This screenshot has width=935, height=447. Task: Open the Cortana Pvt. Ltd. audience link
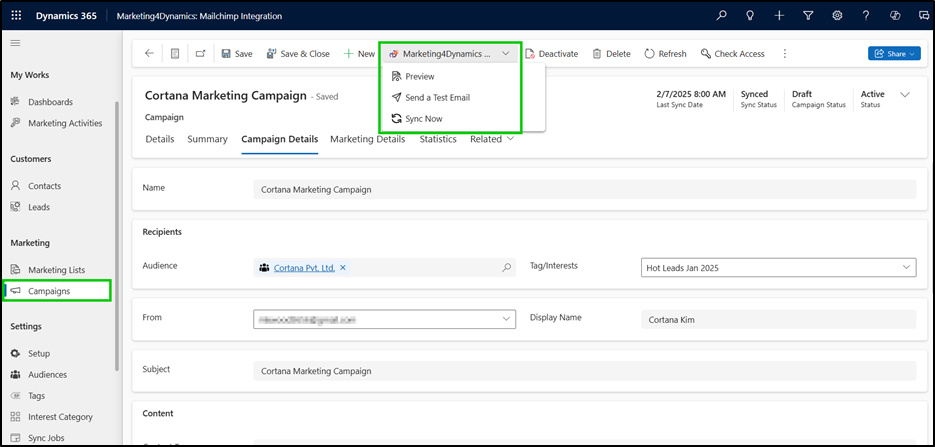point(304,268)
